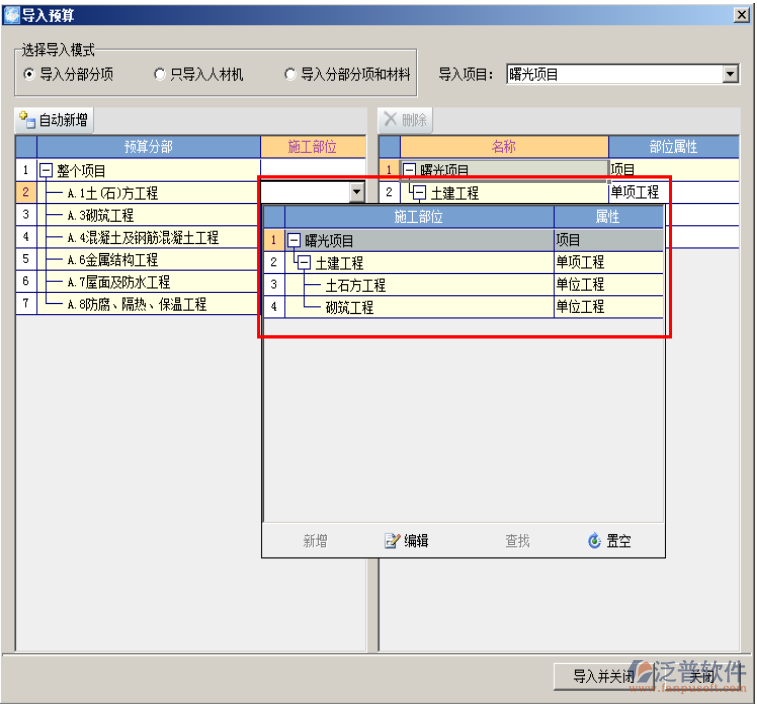Click the 编辑 edit button in popup

pyautogui.click(x=407, y=541)
